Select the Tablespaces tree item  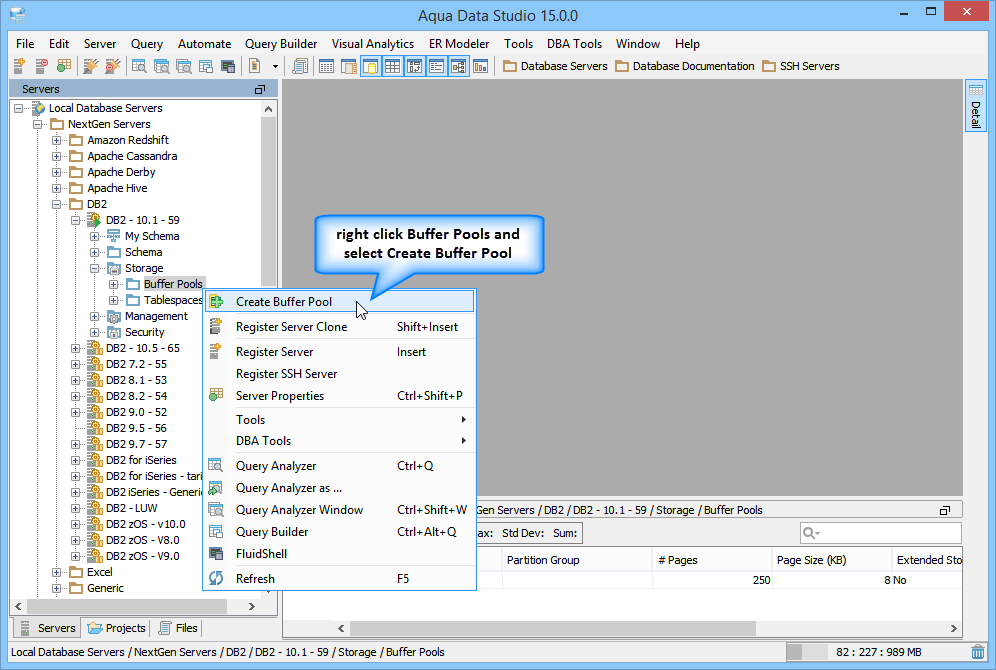[173, 300]
